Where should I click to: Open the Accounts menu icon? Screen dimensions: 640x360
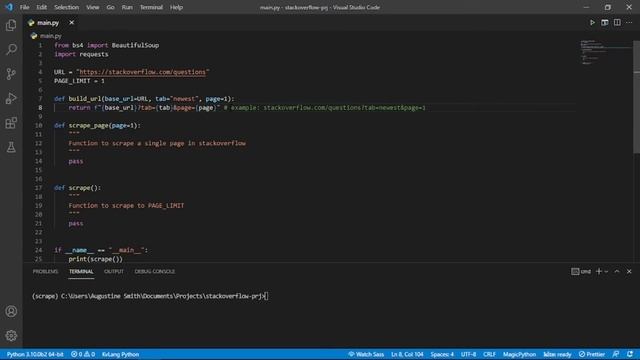click(x=11, y=311)
